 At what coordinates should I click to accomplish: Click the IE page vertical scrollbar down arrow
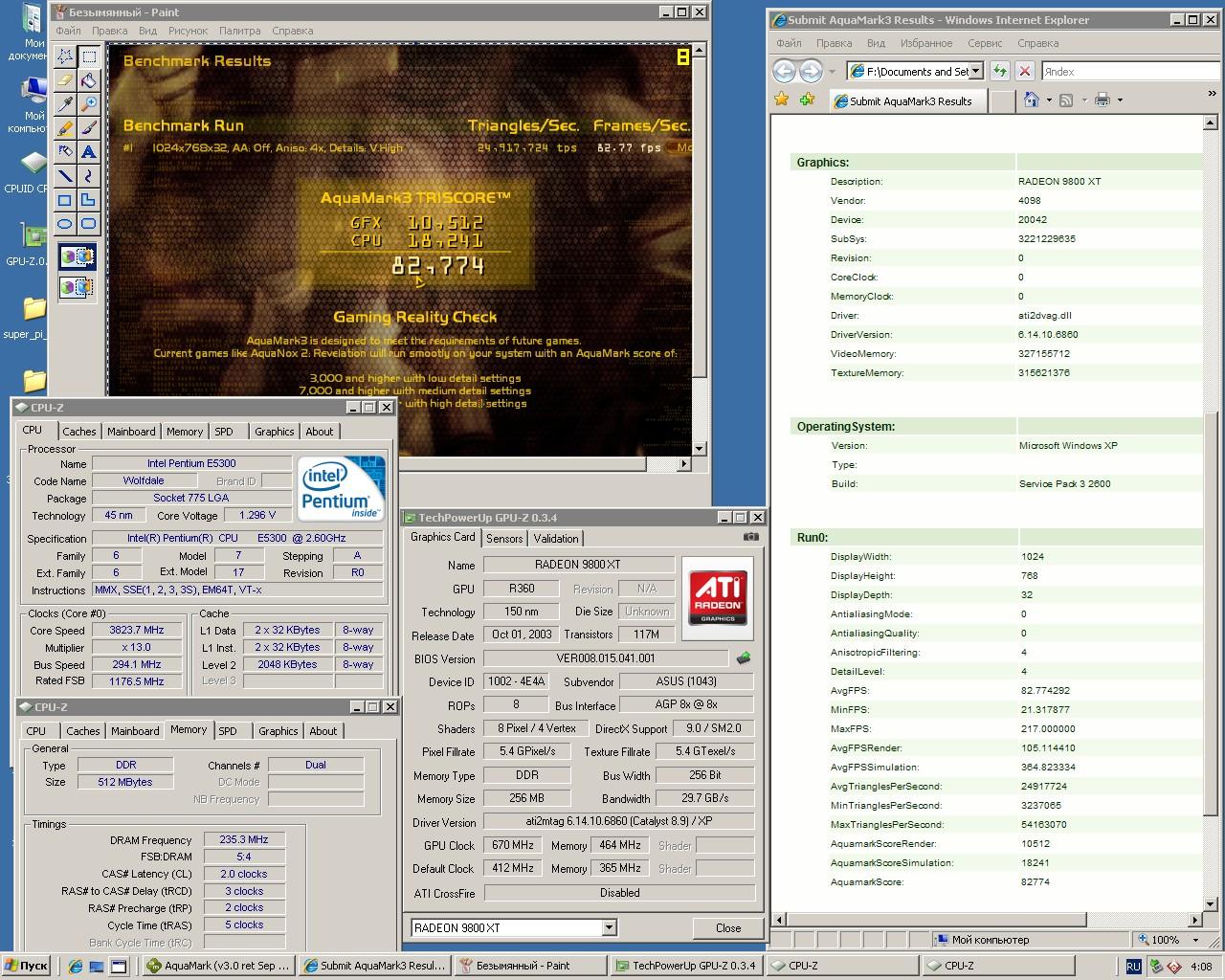coord(1210,903)
